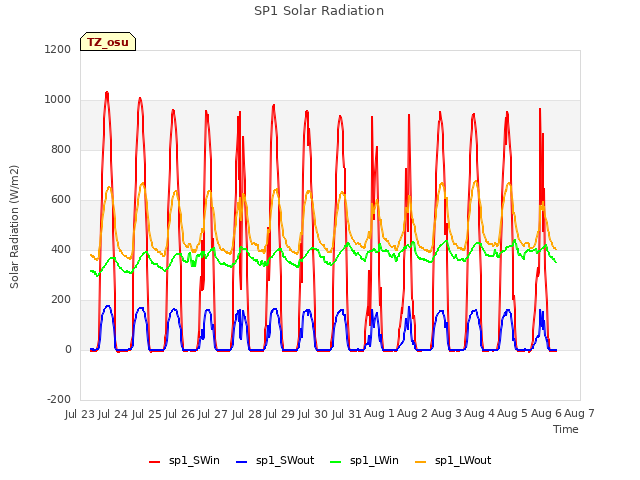Click the 1000 y-axis tick label
Image resolution: width=640 pixels, height=480 pixels.
pos(58,100)
